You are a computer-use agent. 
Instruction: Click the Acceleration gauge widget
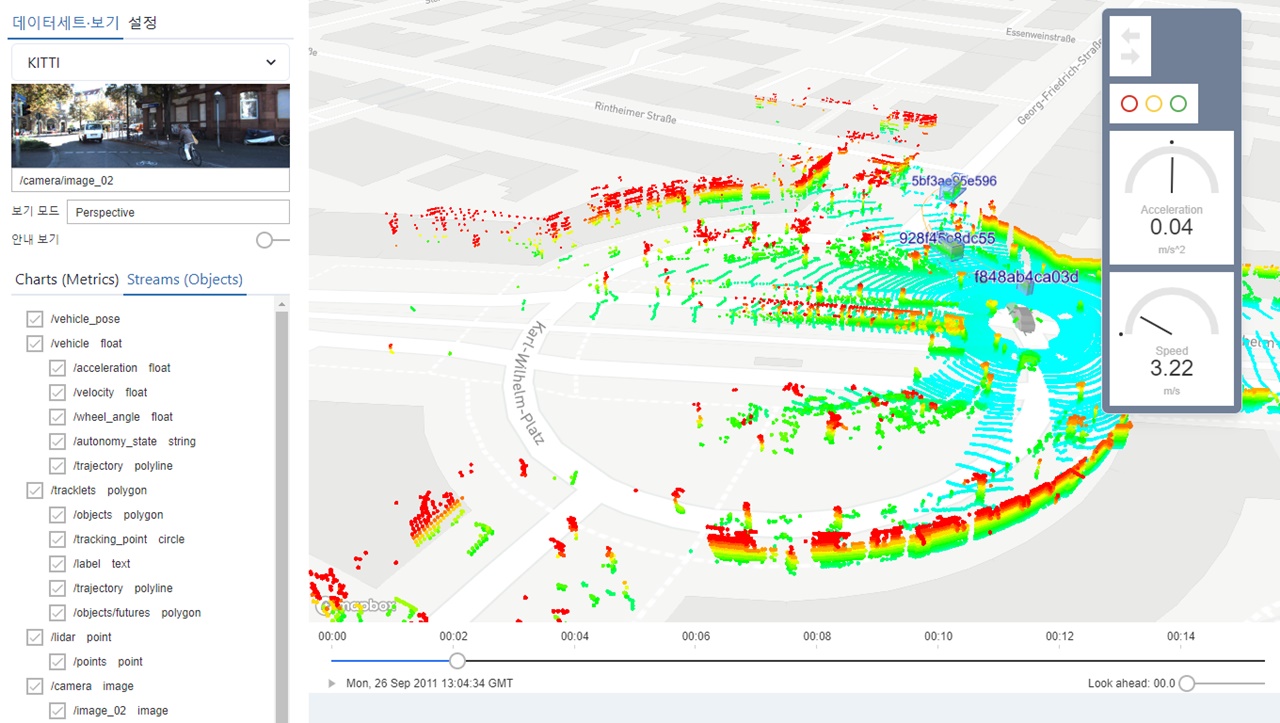coord(1171,197)
